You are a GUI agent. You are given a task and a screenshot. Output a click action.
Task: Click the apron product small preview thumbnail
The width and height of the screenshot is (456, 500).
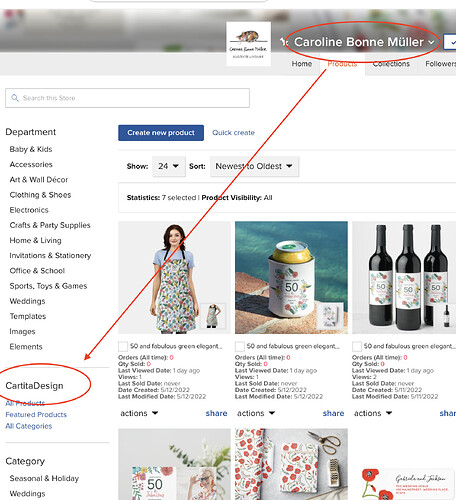(213, 316)
